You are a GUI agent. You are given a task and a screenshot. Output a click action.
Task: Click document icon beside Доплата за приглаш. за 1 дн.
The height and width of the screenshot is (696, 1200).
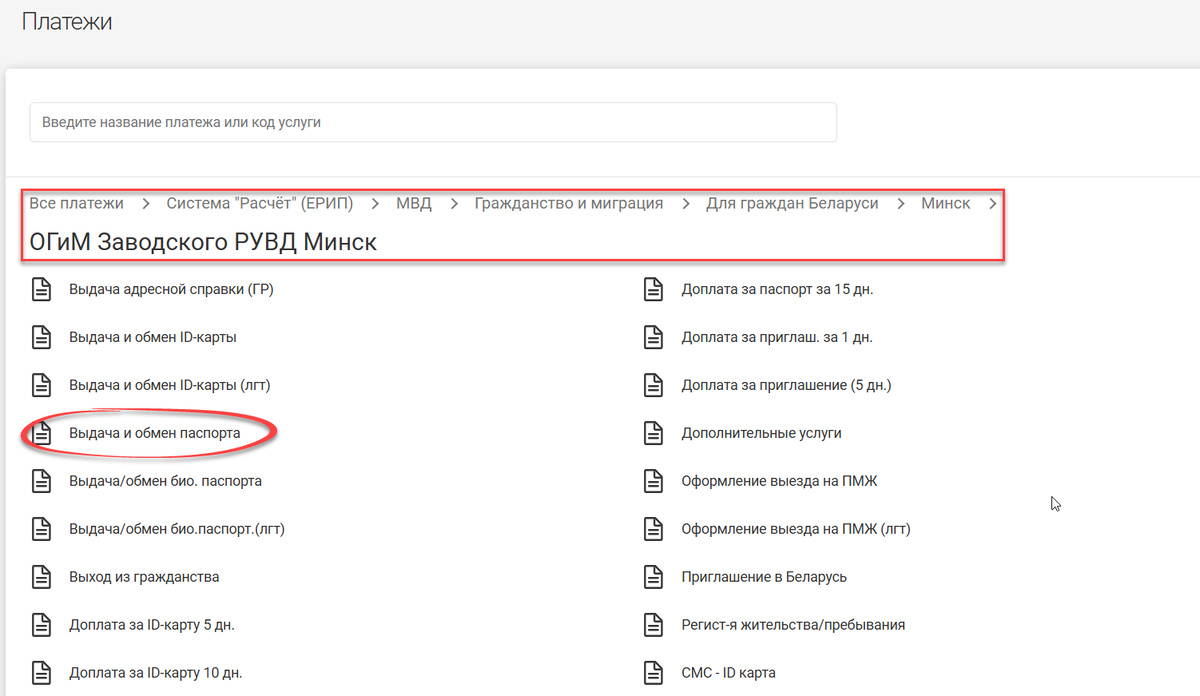tap(653, 338)
